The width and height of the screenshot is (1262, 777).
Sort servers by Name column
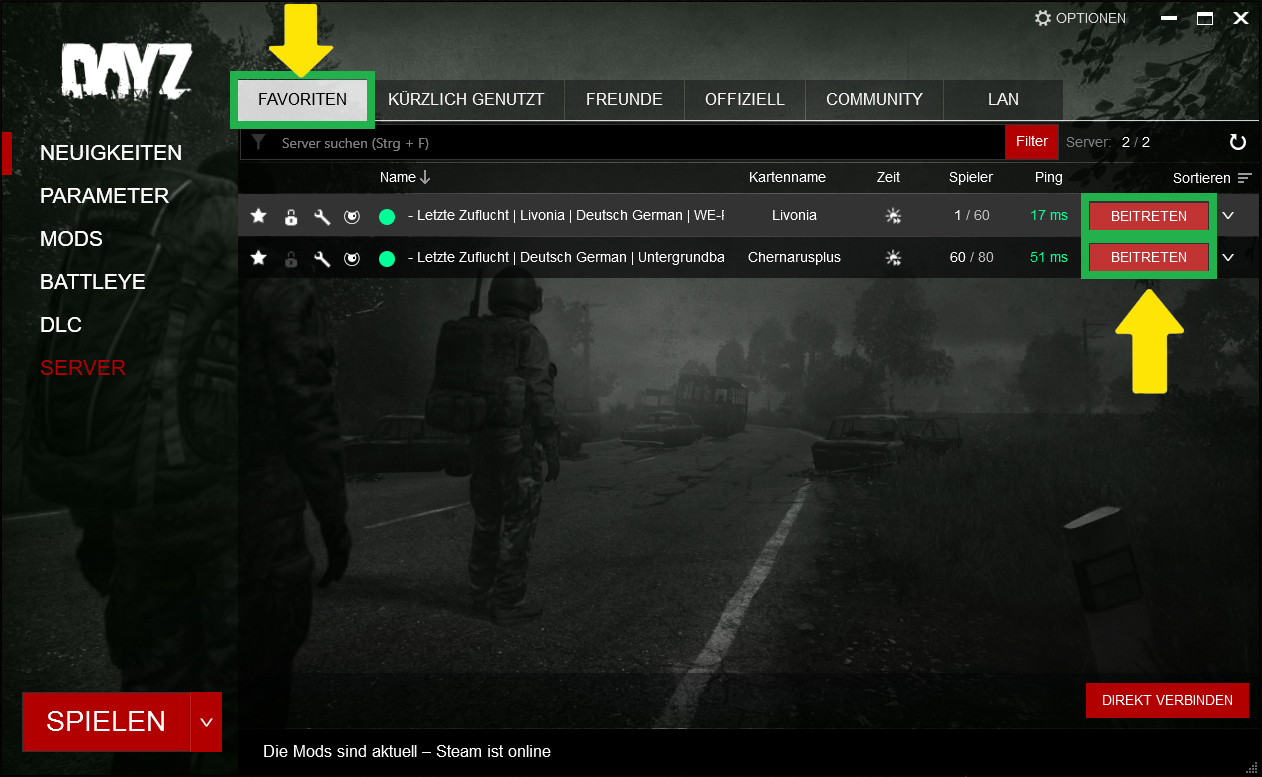click(x=404, y=177)
